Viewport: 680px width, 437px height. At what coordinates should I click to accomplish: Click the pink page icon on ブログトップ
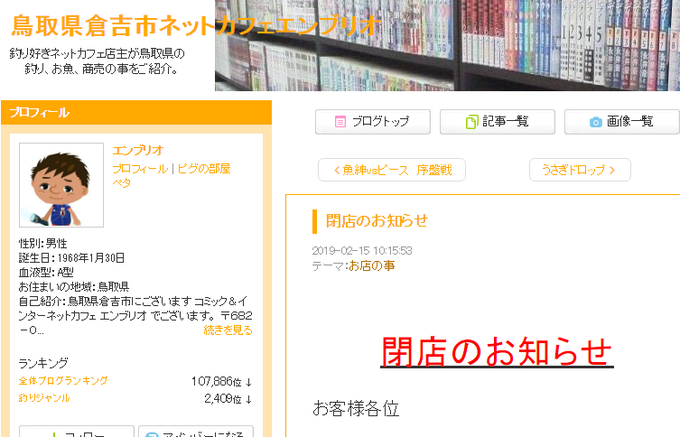coord(340,122)
